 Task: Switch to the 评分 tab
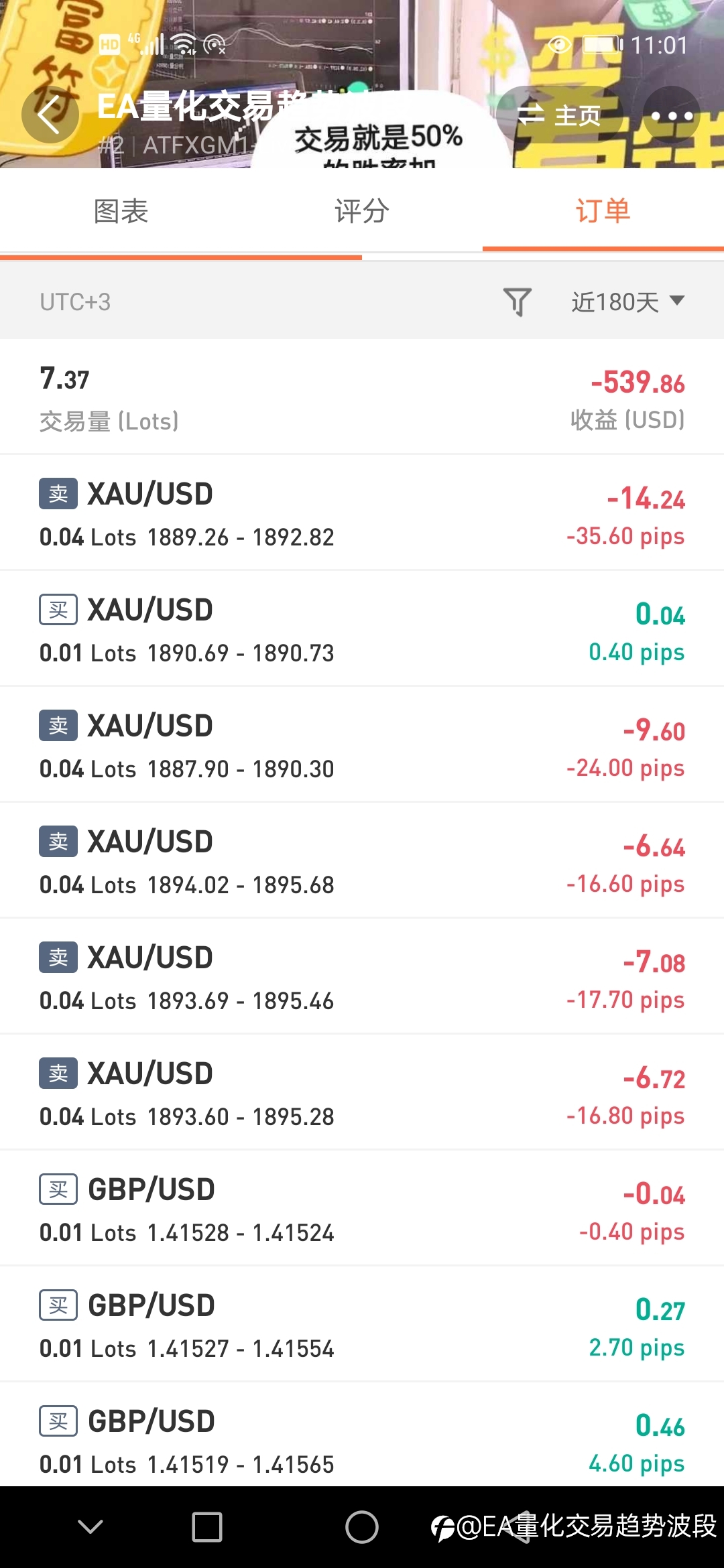(362, 211)
